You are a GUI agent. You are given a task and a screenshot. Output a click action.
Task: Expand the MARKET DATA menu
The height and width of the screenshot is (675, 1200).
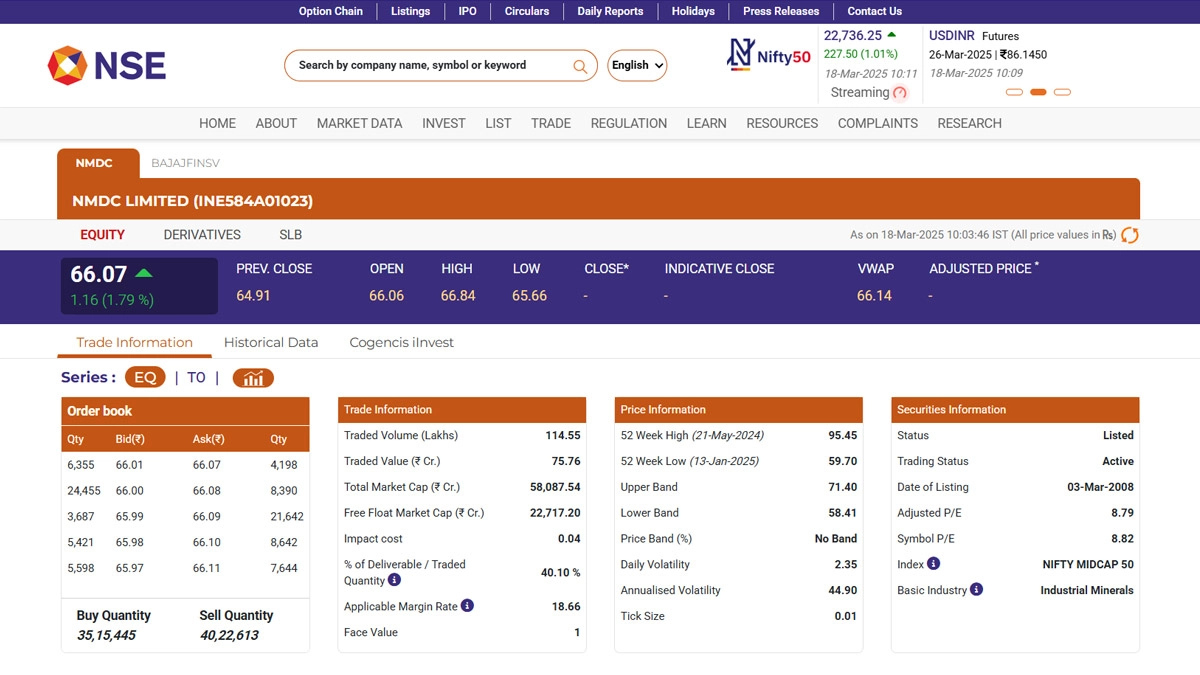[359, 123]
